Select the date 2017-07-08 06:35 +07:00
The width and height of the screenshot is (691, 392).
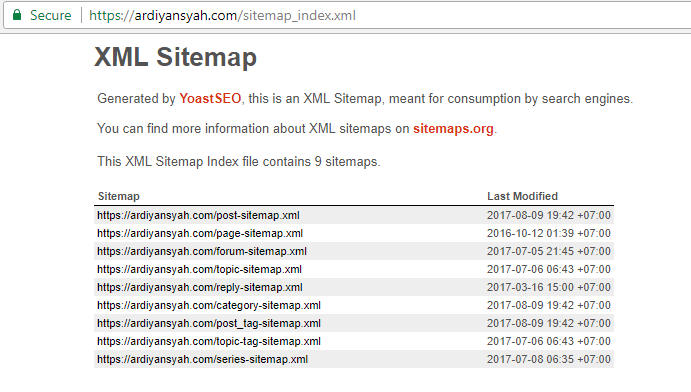click(549, 359)
